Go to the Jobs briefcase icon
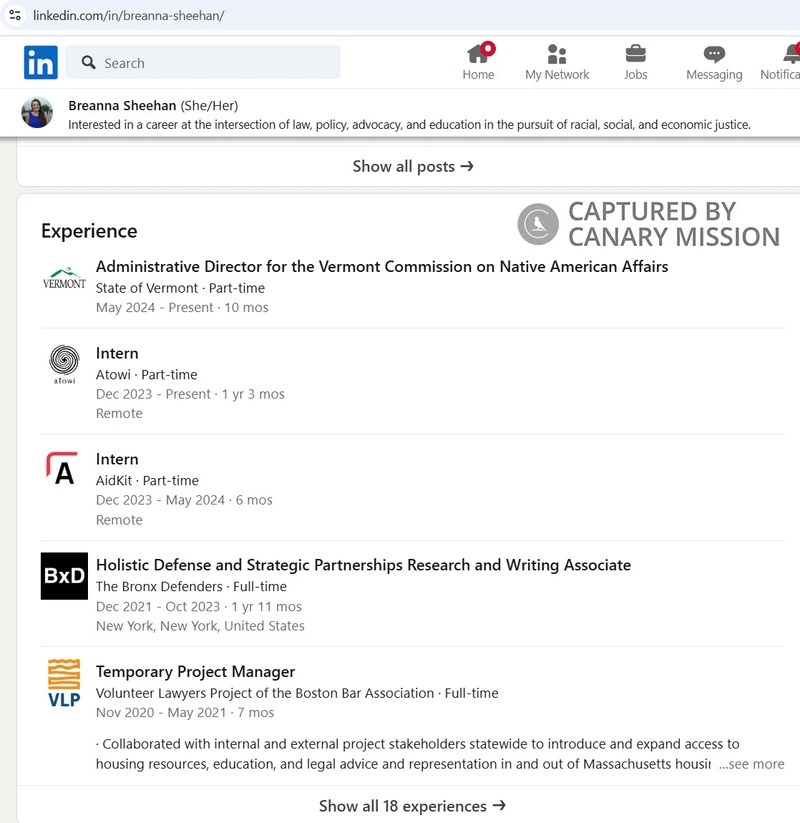 coord(636,54)
